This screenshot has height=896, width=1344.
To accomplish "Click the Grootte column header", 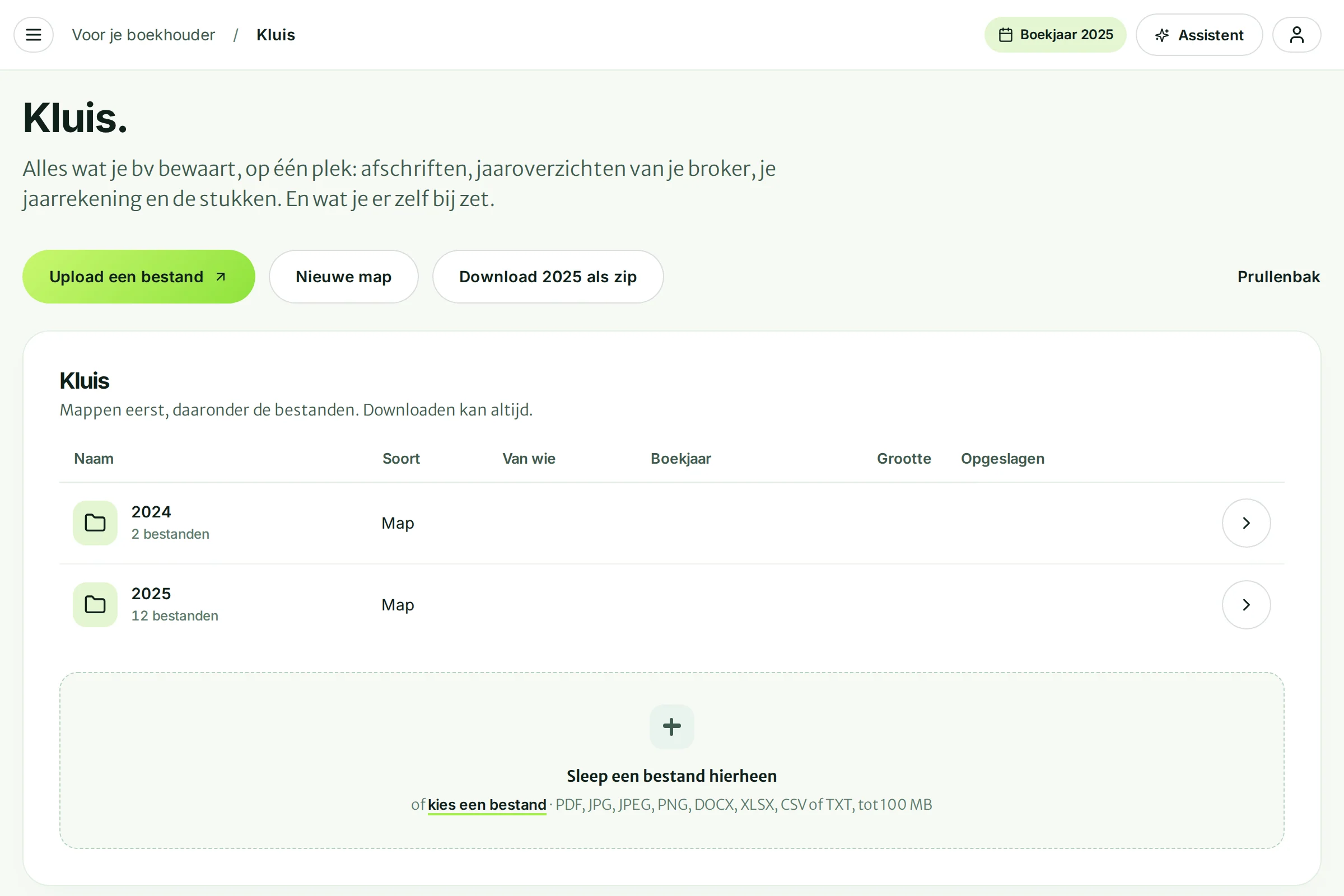I will click(x=904, y=459).
